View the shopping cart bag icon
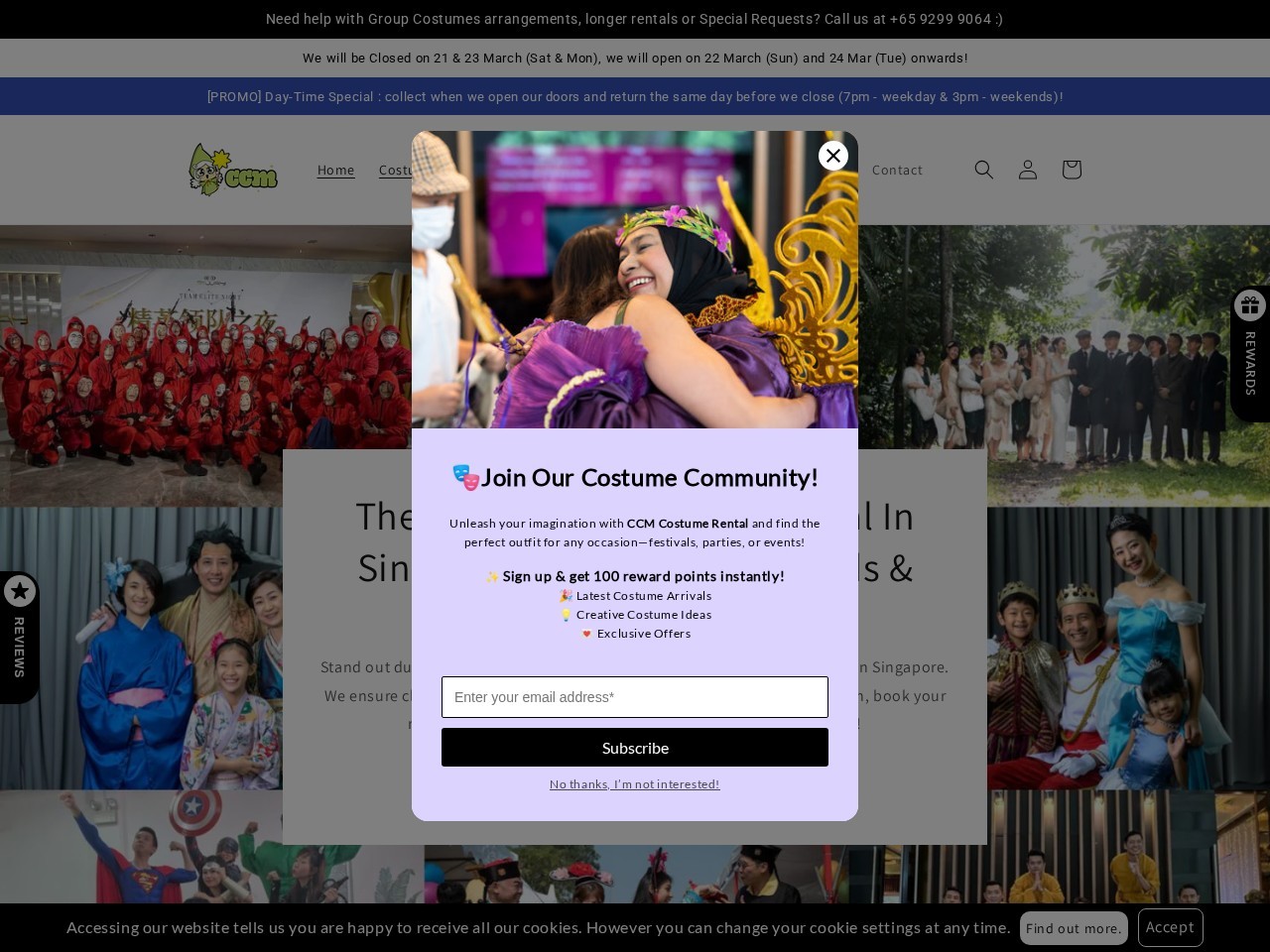Screen dimensions: 1270x952 point(1071,170)
